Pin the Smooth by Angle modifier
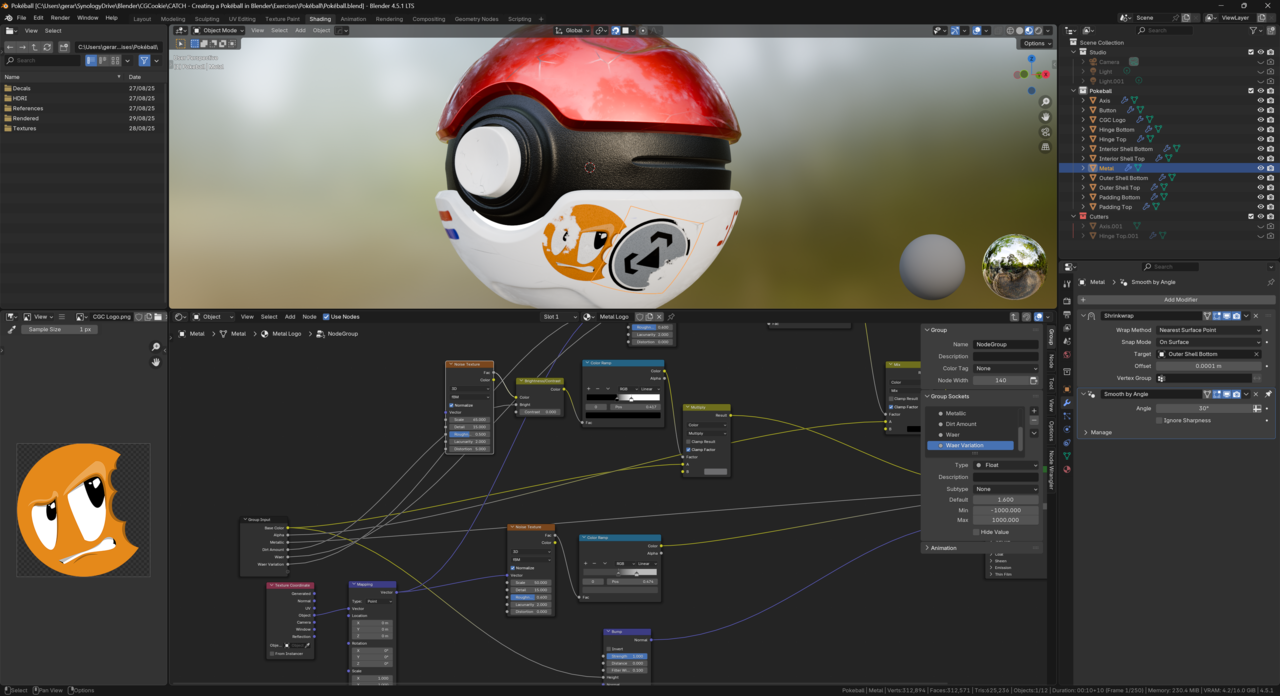The width and height of the screenshot is (1280, 696). pyautogui.click(x=1268, y=394)
